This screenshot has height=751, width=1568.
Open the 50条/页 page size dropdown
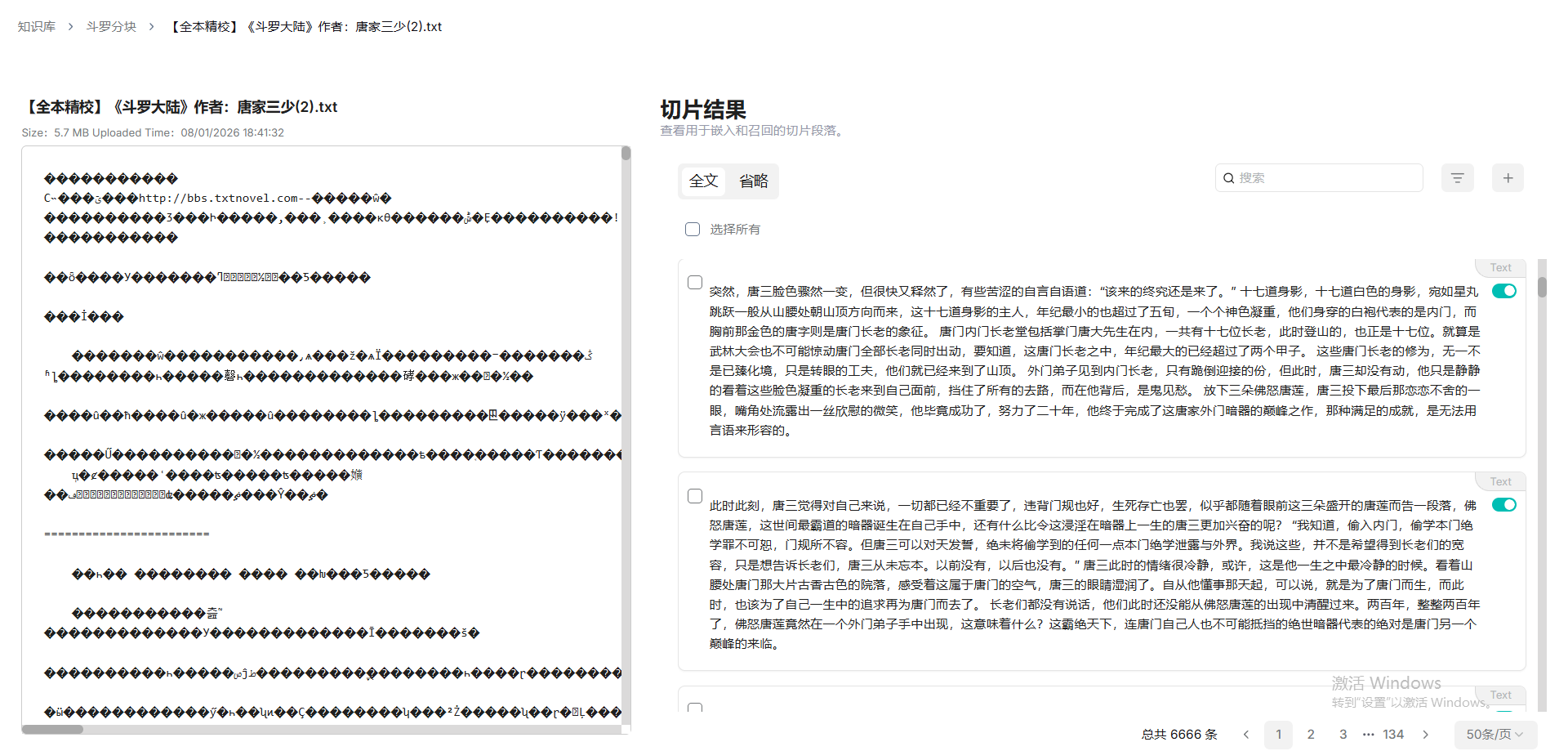(x=1494, y=735)
